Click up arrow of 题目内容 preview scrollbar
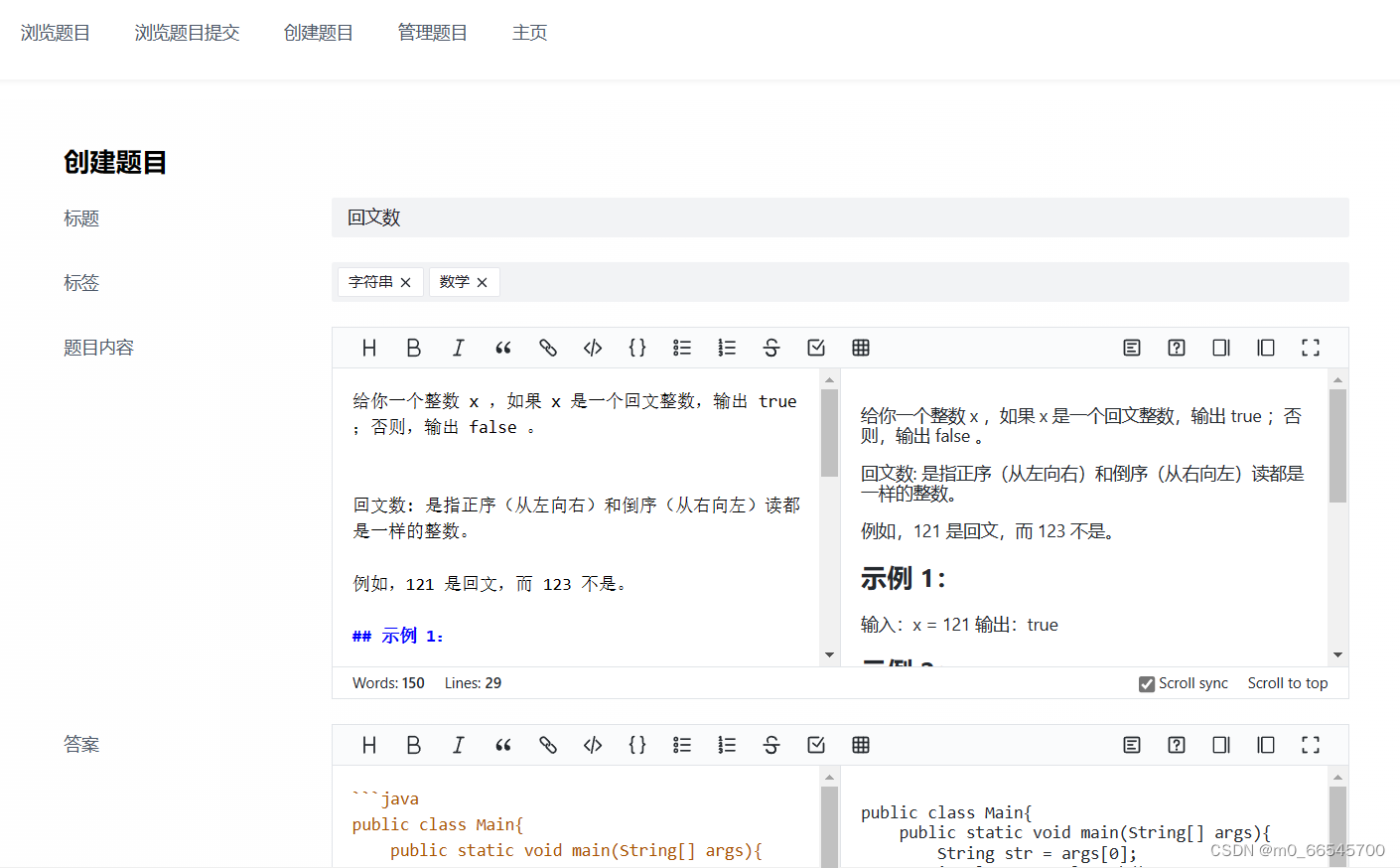 [1337, 379]
